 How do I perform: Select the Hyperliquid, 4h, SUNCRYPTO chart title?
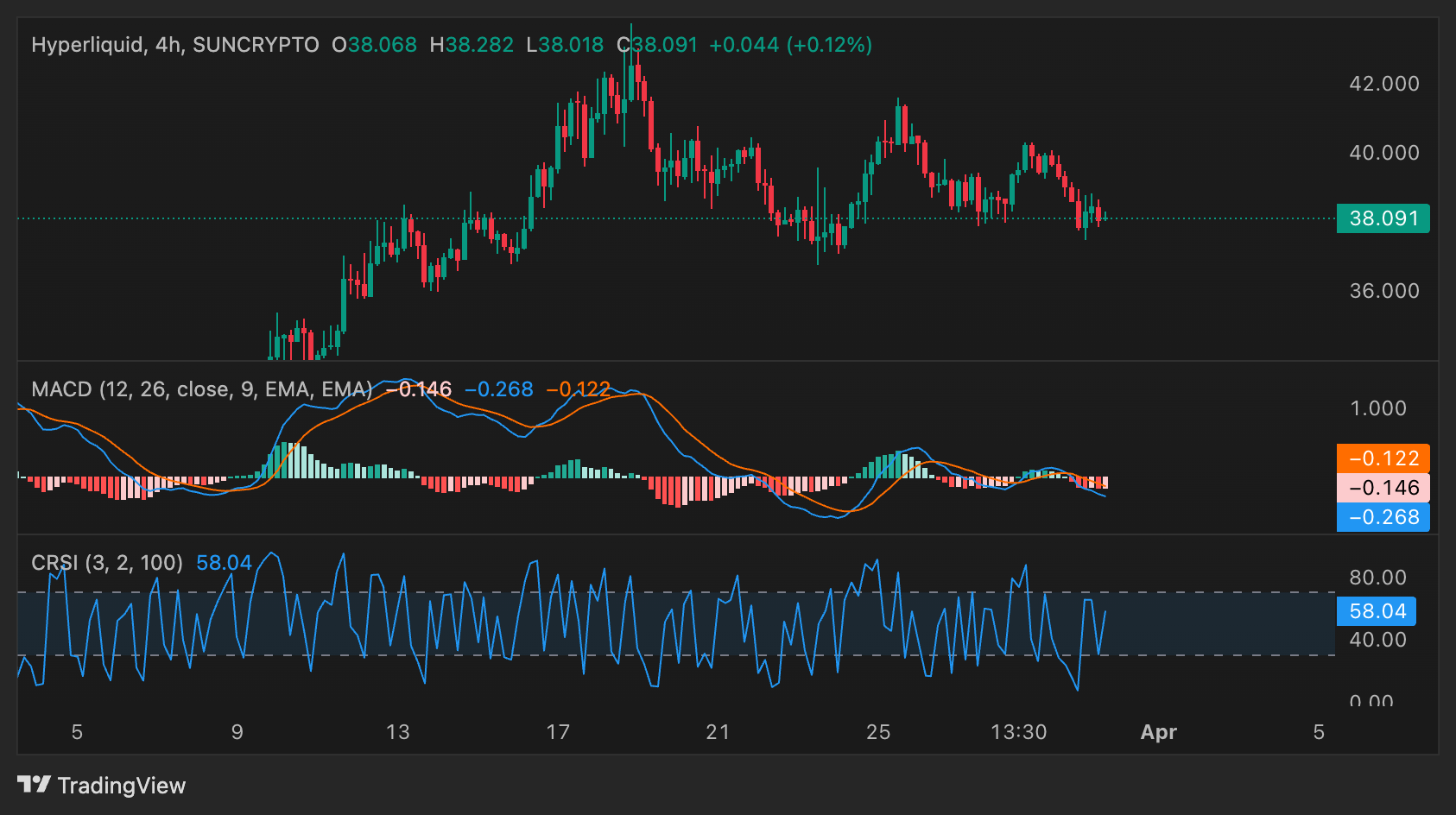(175, 45)
